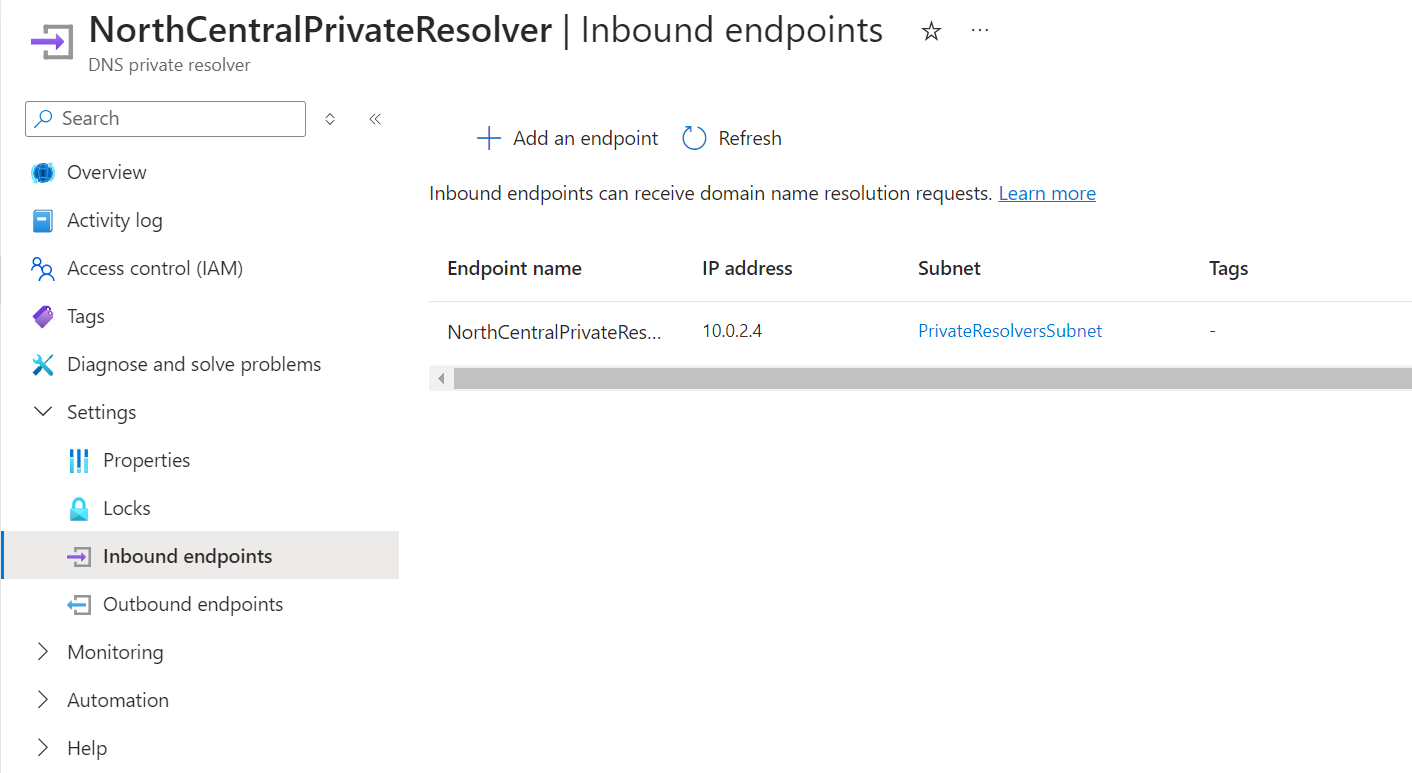Viewport: 1412px width, 773px height.
Task: Select the NorthCentralPrivateRes... endpoint row name
Action: pyautogui.click(x=554, y=331)
